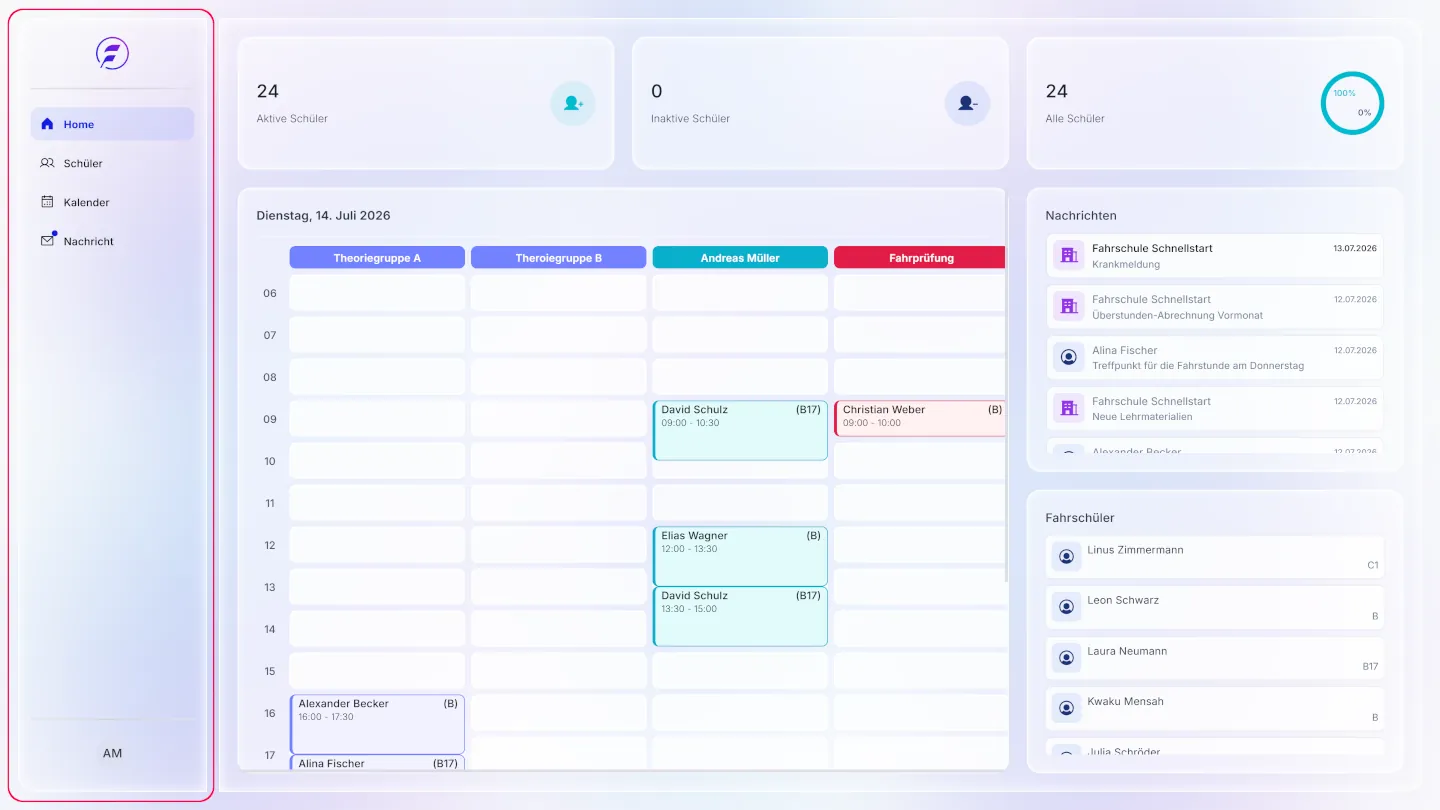Click the B17 class label for Laura Neumann

coord(1370,666)
